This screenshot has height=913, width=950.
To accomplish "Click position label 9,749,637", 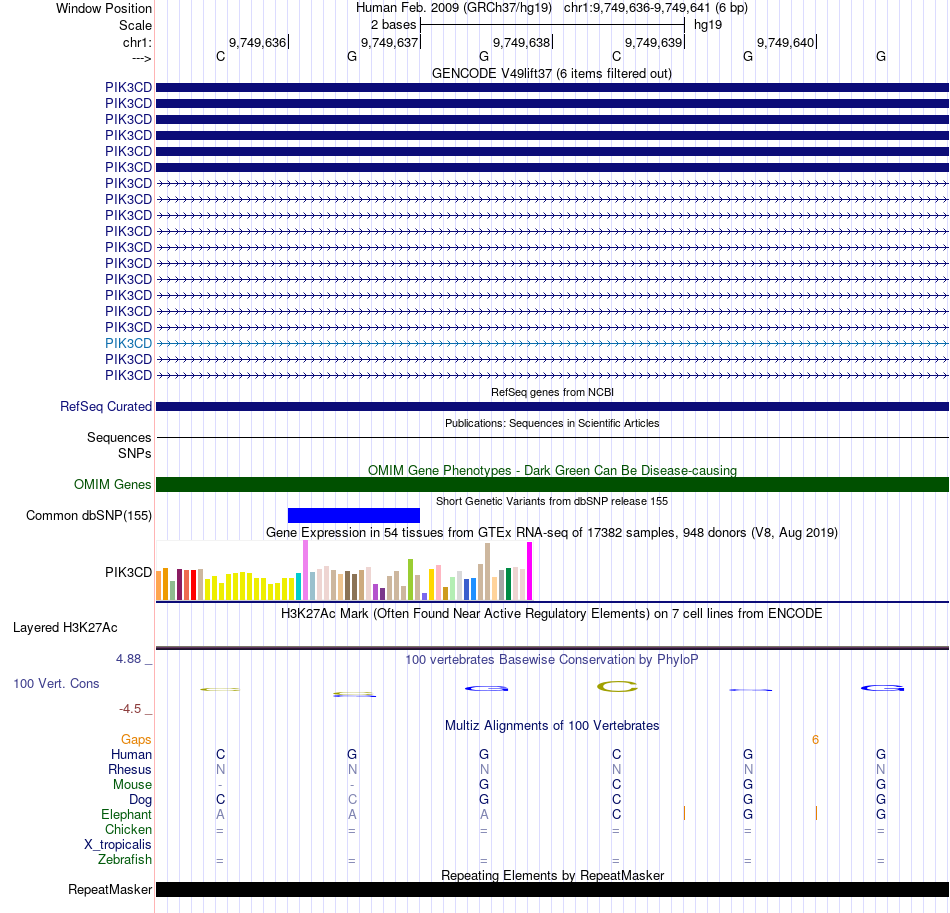I will pyautogui.click(x=390, y=42).
